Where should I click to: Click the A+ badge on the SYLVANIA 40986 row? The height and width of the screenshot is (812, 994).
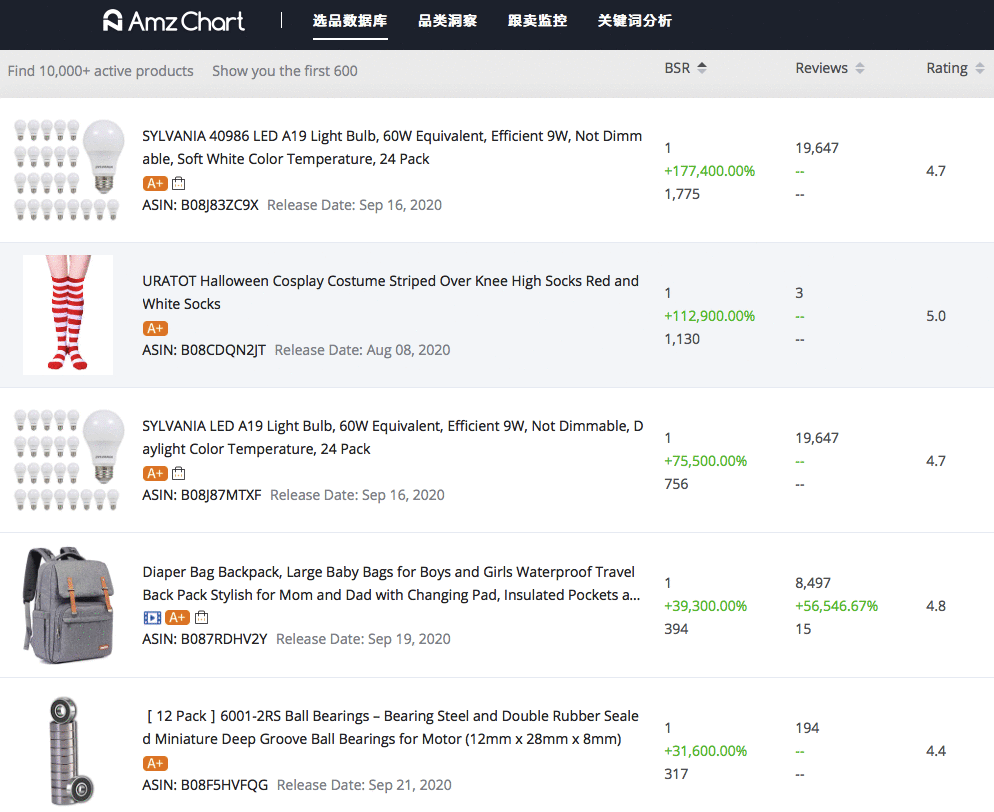(155, 183)
